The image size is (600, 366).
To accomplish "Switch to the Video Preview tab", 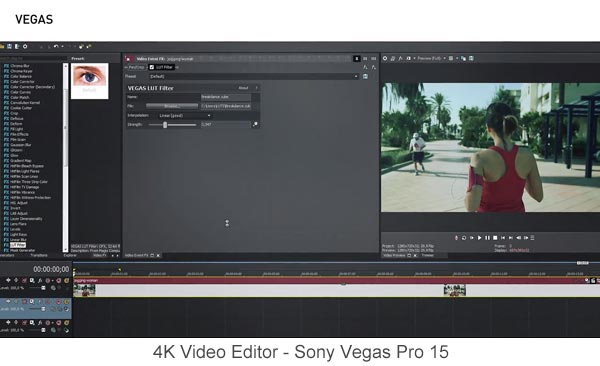I will [394, 255].
